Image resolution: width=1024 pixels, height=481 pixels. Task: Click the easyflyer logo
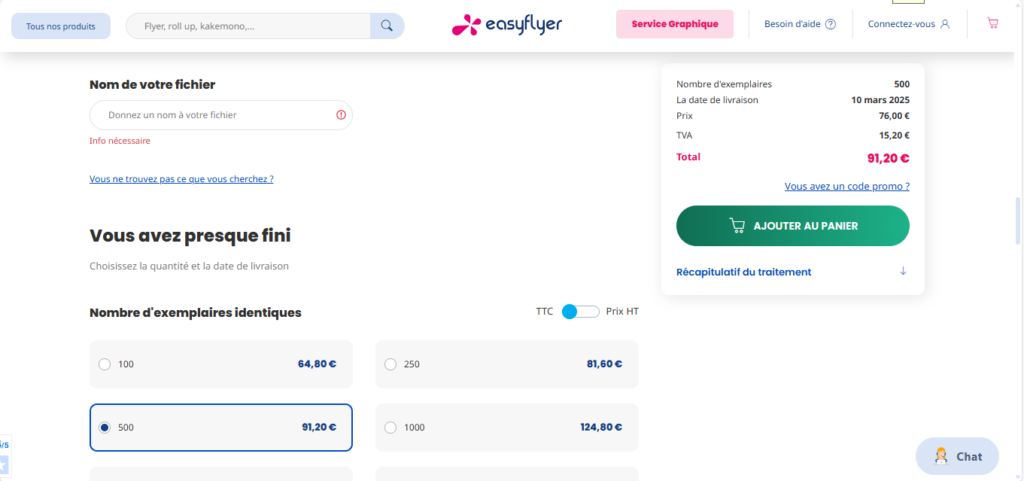507,25
